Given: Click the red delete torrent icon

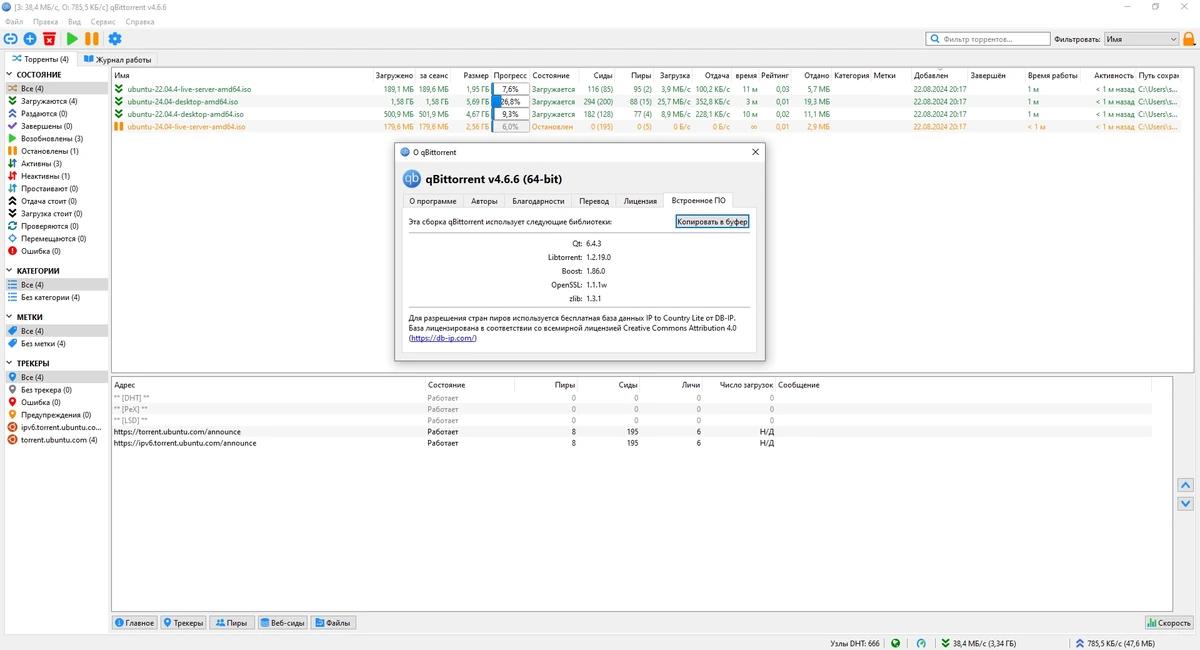Looking at the screenshot, I should 49,39.
